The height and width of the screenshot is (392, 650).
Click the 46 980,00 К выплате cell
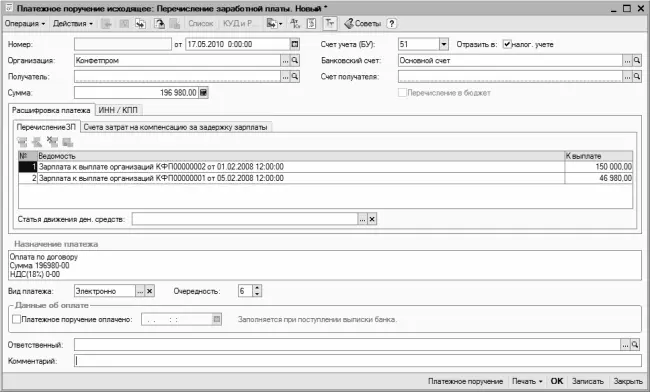click(599, 178)
